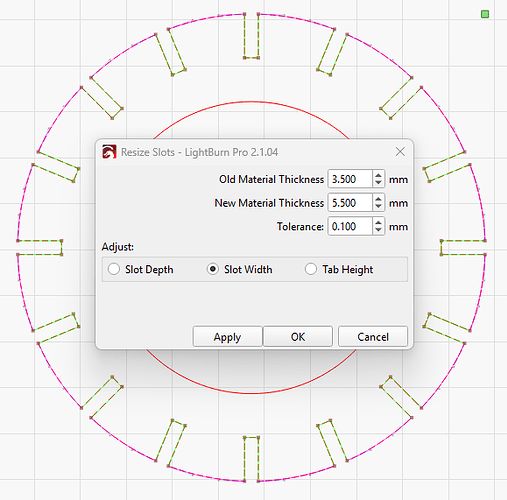Click the New Material Thickness value field

[x=350, y=203]
